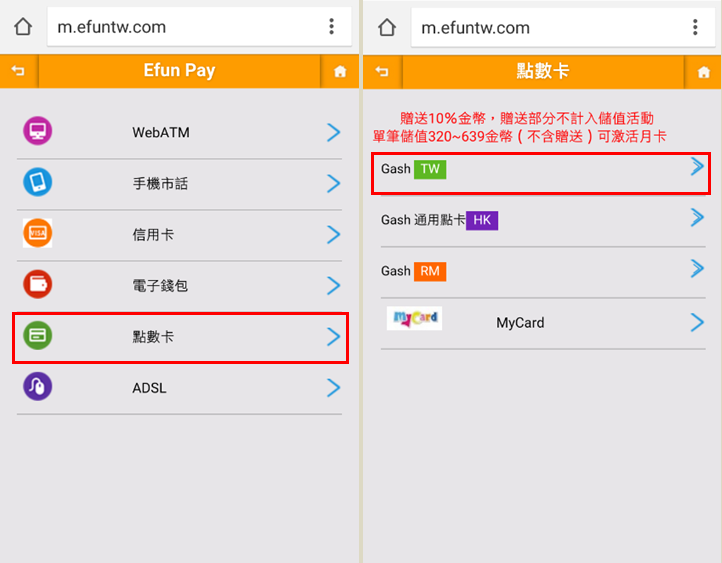The image size is (722, 563).
Task: Open MyCard row chevron
Action: click(x=697, y=323)
